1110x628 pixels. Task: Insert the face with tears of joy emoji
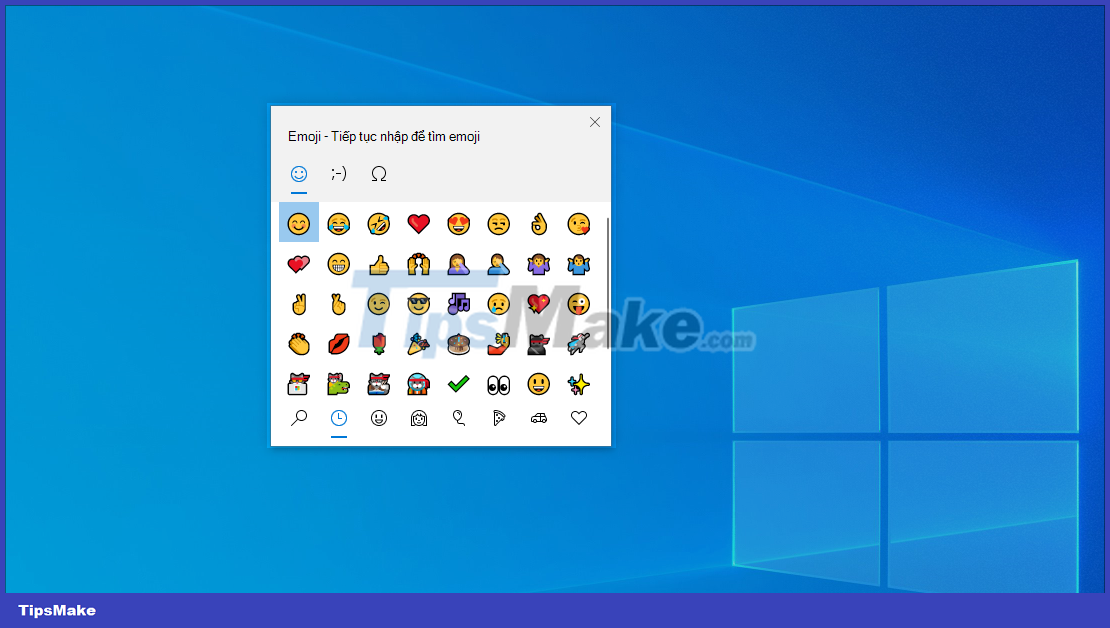tap(338, 222)
